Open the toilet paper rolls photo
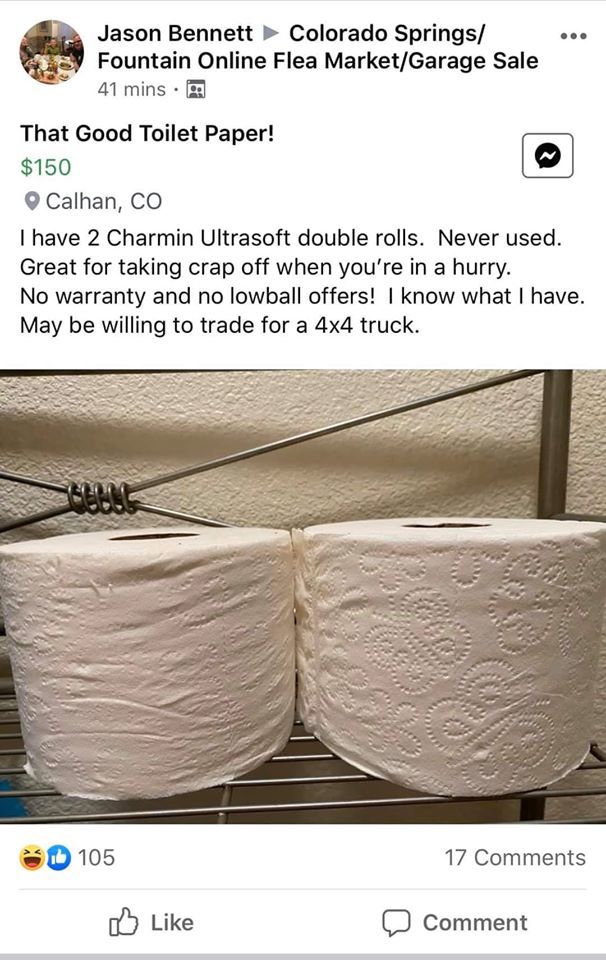Viewport: 606px width, 960px height. pyautogui.click(x=303, y=597)
